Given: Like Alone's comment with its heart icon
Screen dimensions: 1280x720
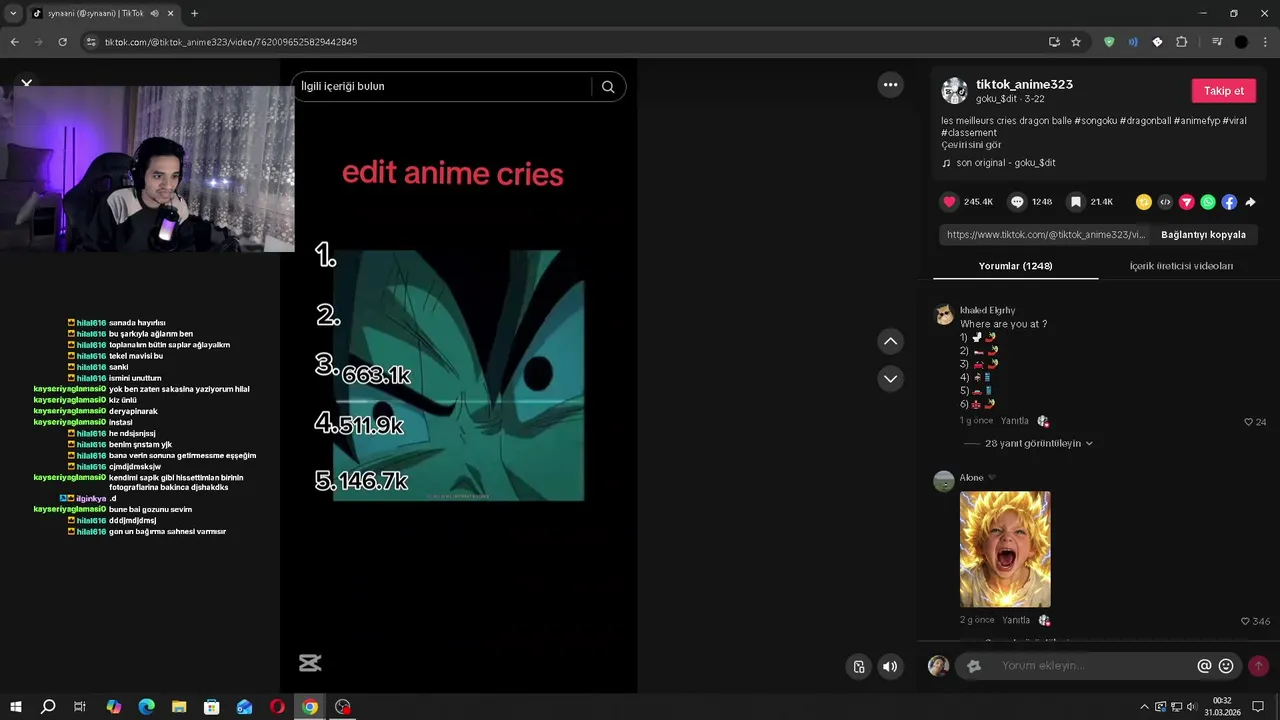Looking at the screenshot, I should [1245, 621].
